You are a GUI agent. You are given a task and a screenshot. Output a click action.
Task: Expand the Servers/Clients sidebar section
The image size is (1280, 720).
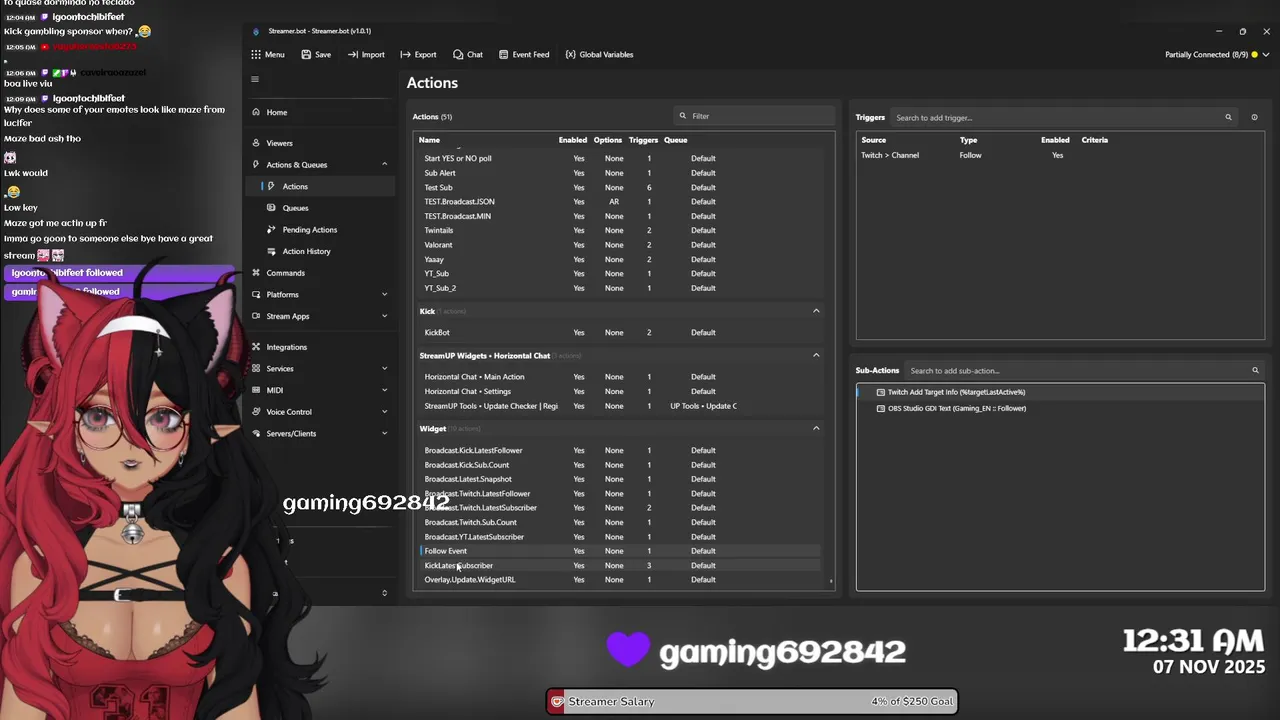384,433
